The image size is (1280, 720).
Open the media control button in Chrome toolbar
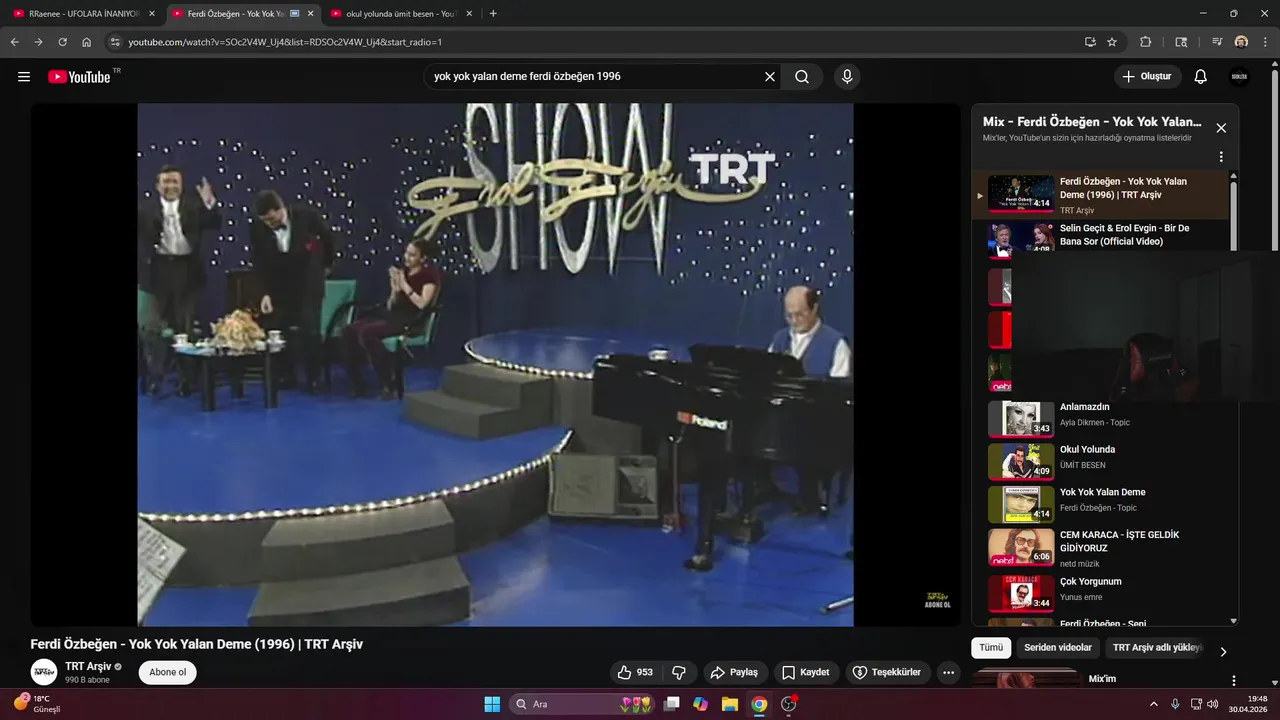(x=1217, y=42)
